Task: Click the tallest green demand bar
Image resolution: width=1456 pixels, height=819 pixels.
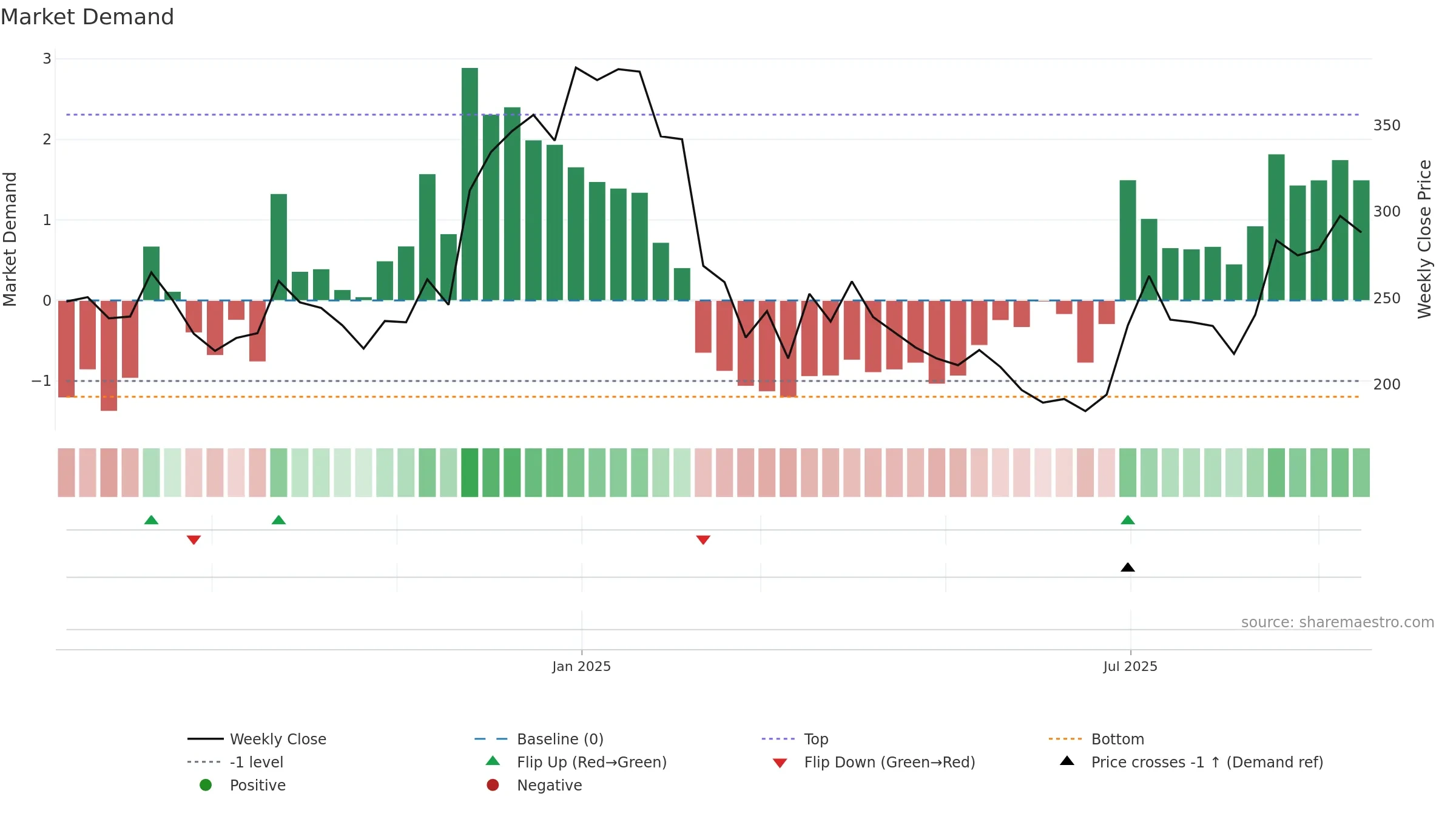Action: (470, 184)
